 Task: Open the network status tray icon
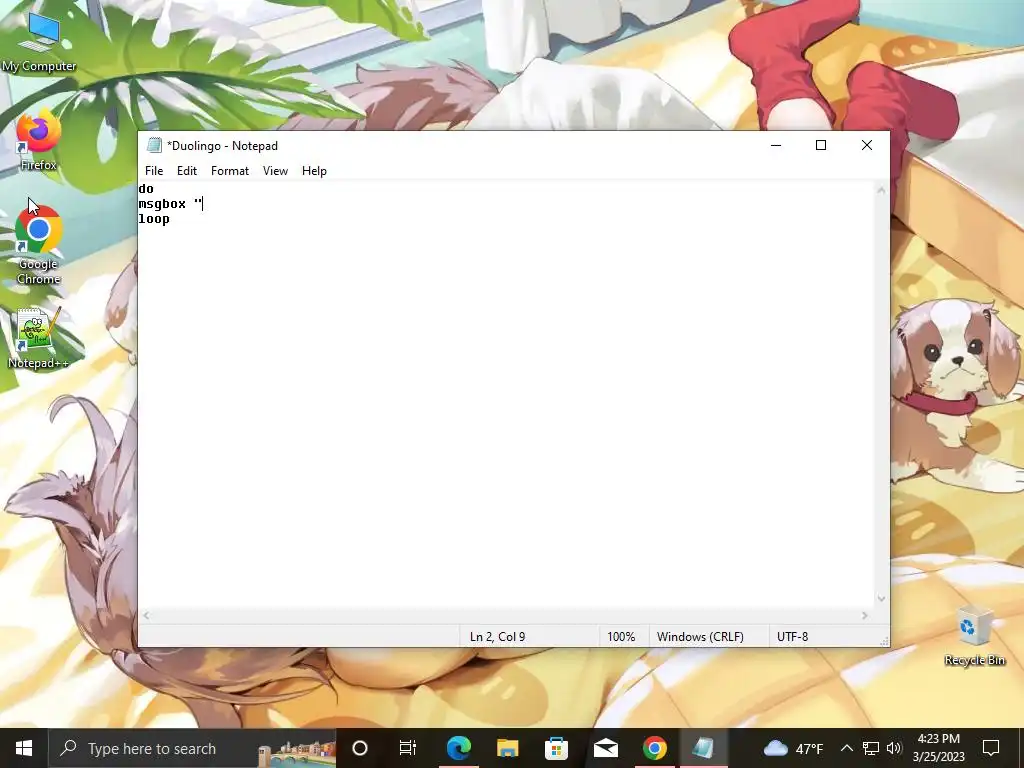click(x=871, y=748)
